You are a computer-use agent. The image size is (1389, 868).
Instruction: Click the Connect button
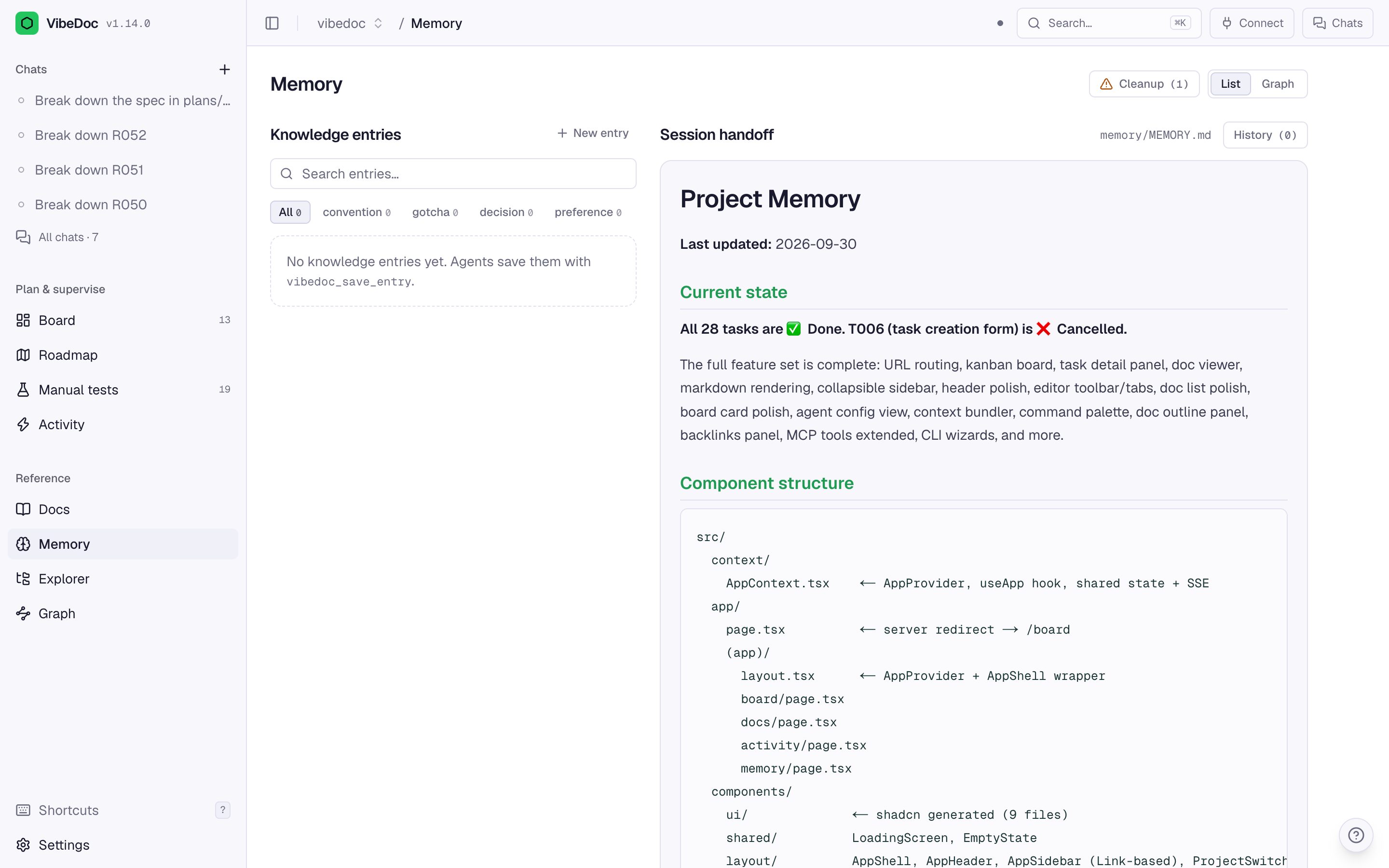1252,23
